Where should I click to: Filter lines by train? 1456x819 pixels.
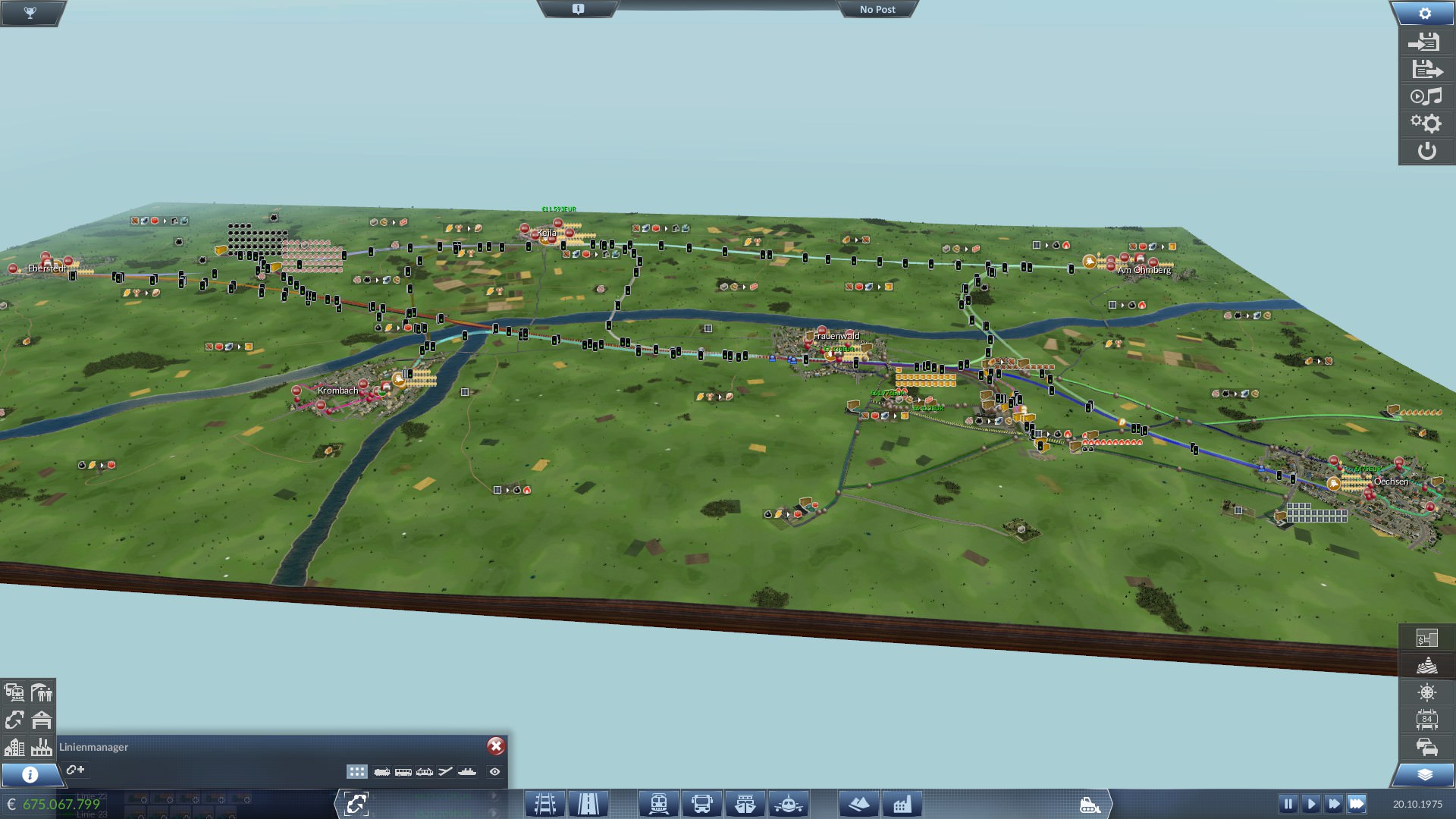[x=382, y=771]
